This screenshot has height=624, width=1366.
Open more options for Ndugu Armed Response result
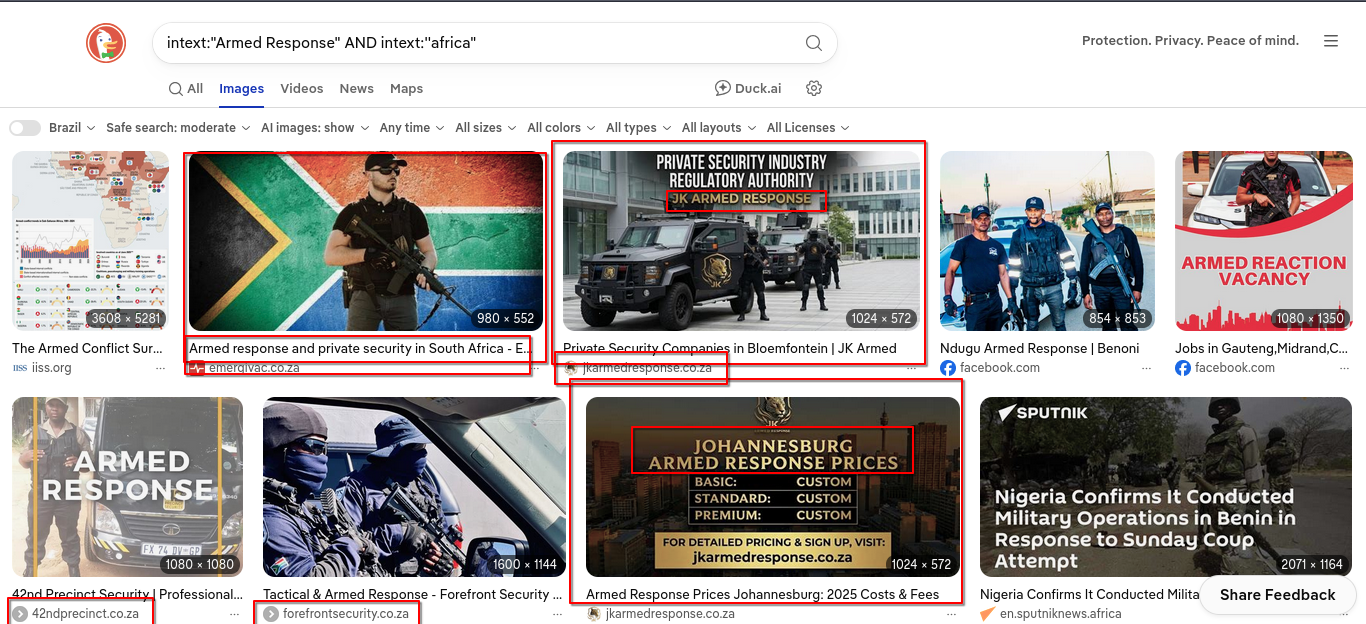click(x=1146, y=368)
